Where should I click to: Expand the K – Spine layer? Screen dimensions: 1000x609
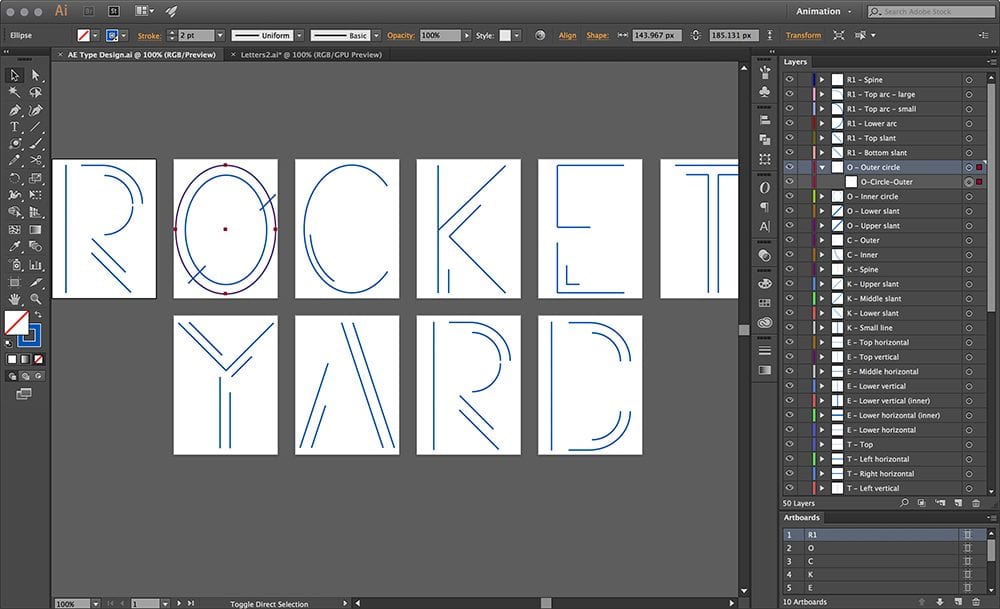pos(822,270)
